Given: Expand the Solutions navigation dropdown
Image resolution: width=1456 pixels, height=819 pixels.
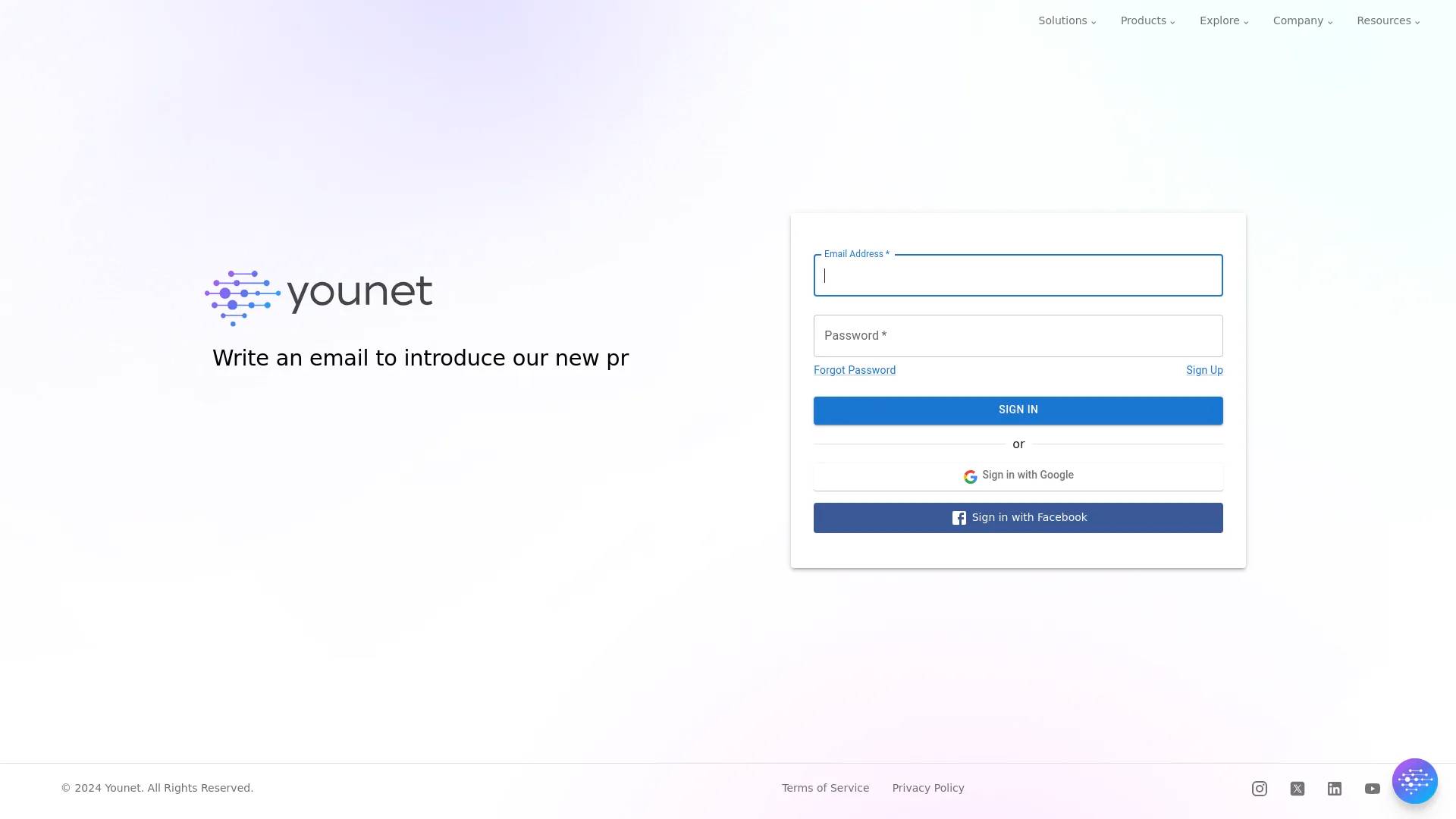Looking at the screenshot, I should (x=1067, y=21).
